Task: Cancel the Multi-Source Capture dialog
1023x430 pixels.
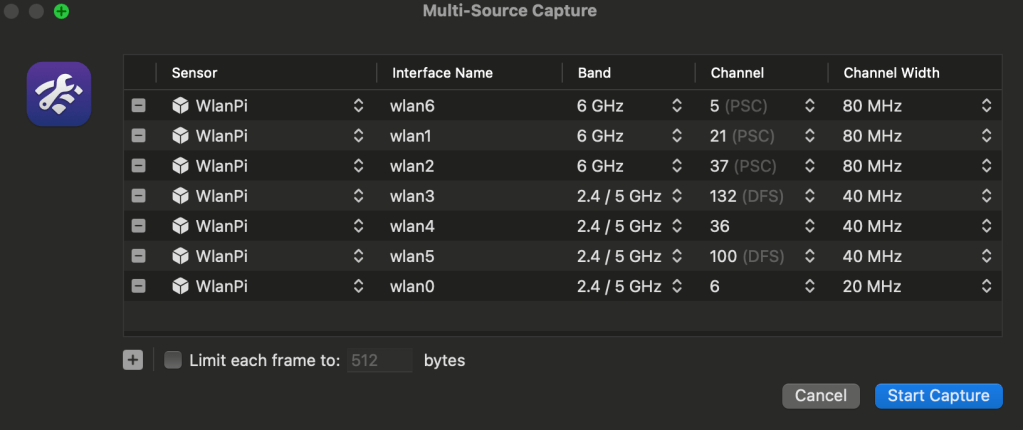Action: click(821, 396)
